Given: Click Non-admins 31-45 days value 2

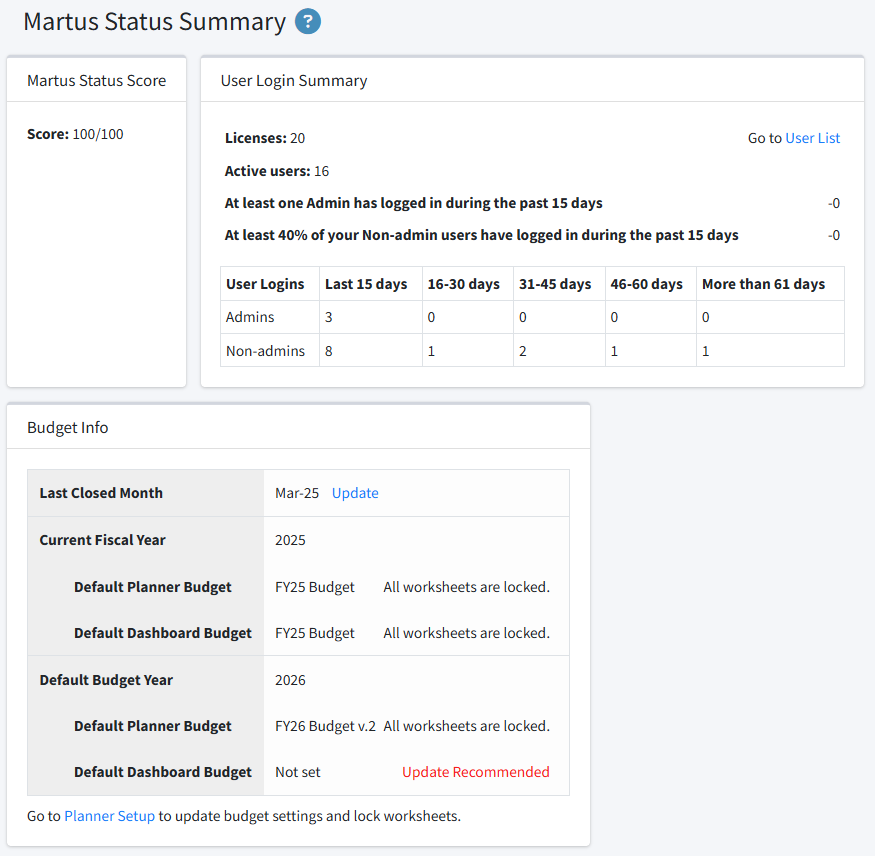Looking at the screenshot, I should [x=523, y=351].
